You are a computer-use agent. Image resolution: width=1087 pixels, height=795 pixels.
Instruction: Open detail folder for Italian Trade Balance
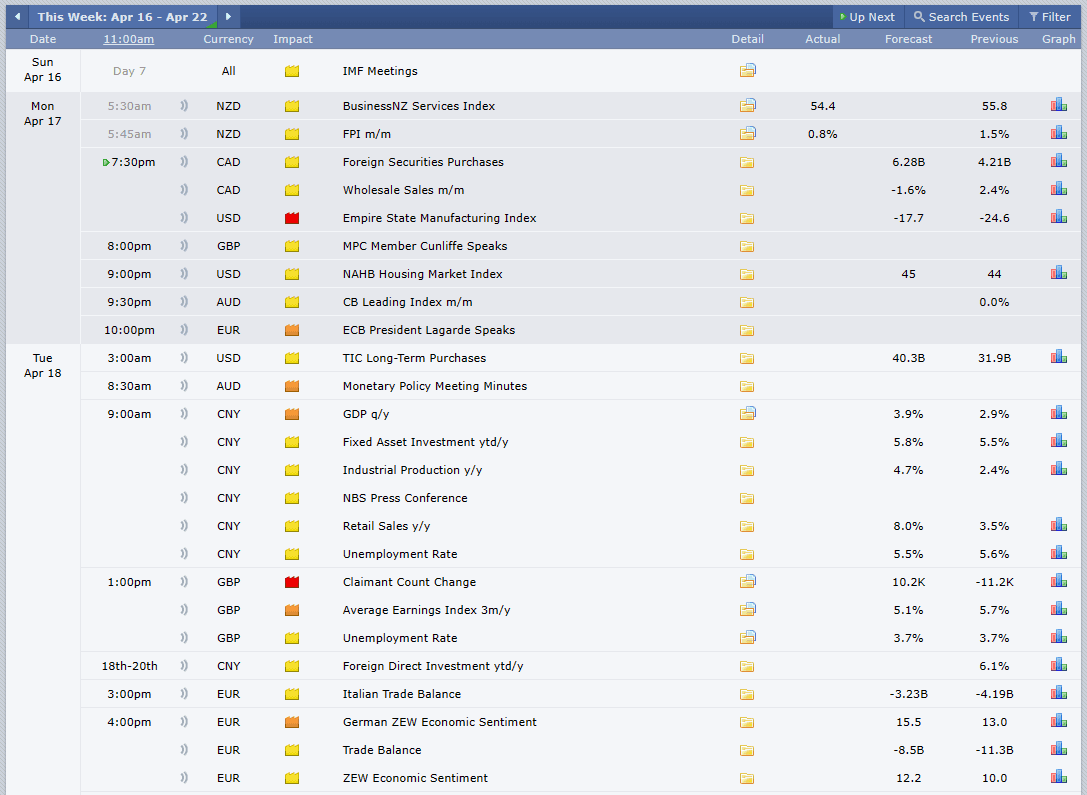[747, 694]
